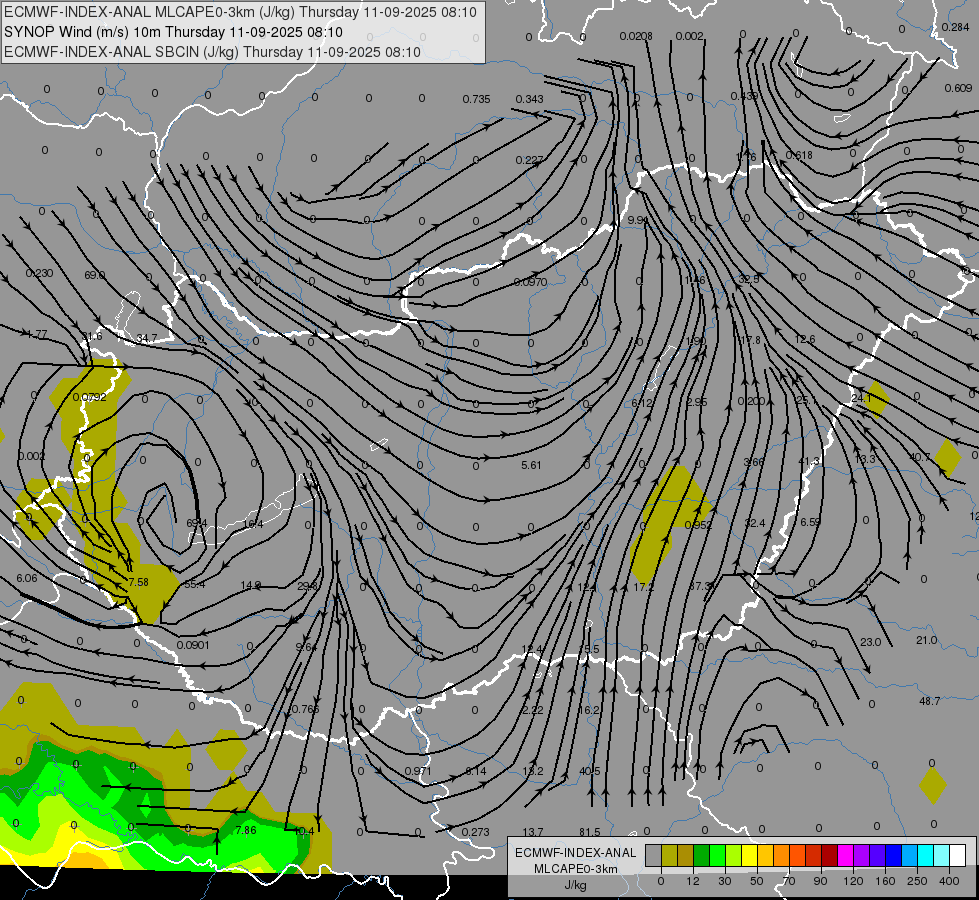This screenshot has height=900, width=979.
Task: Click the map value '48.7'
Action: 930,701
